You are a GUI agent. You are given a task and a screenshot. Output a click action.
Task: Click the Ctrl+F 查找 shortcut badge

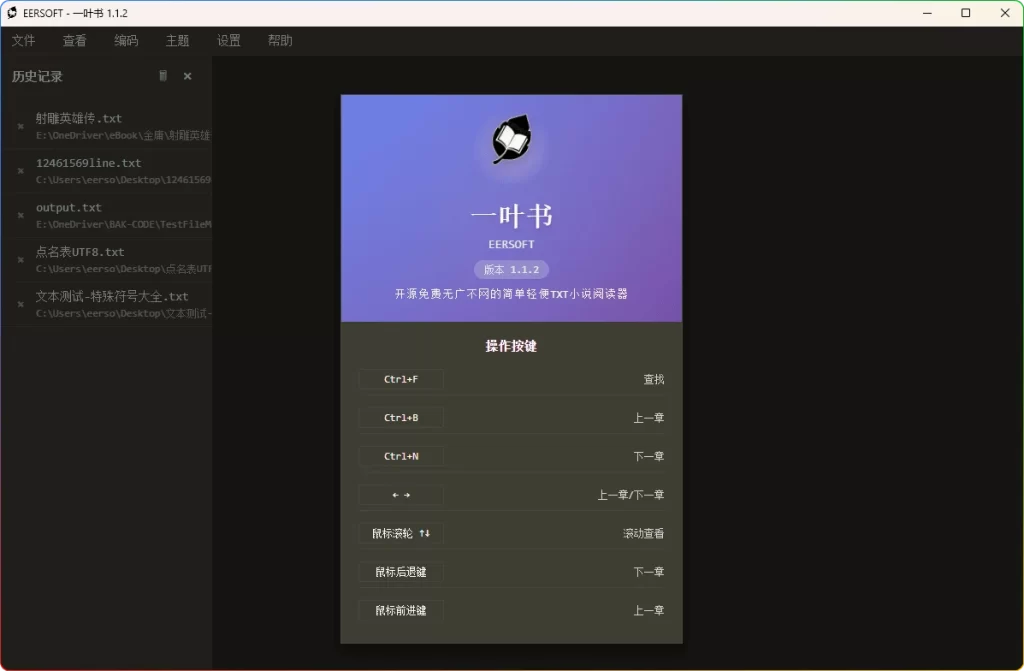point(400,379)
